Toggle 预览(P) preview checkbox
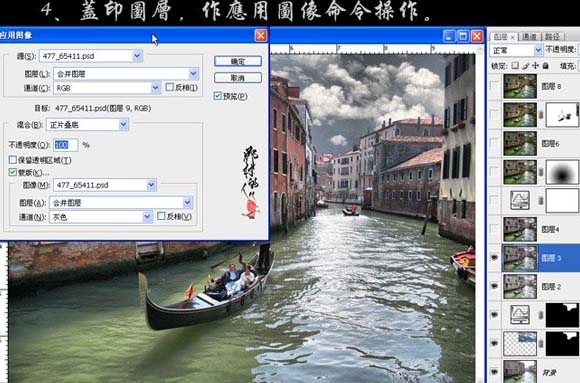Image resolution: width=580 pixels, height=383 pixels. [218, 96]
